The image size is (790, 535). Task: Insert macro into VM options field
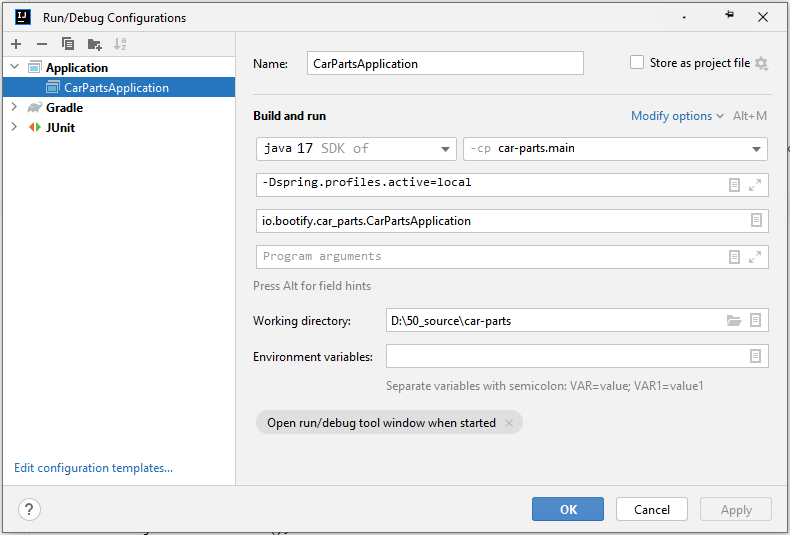point(734,185)
